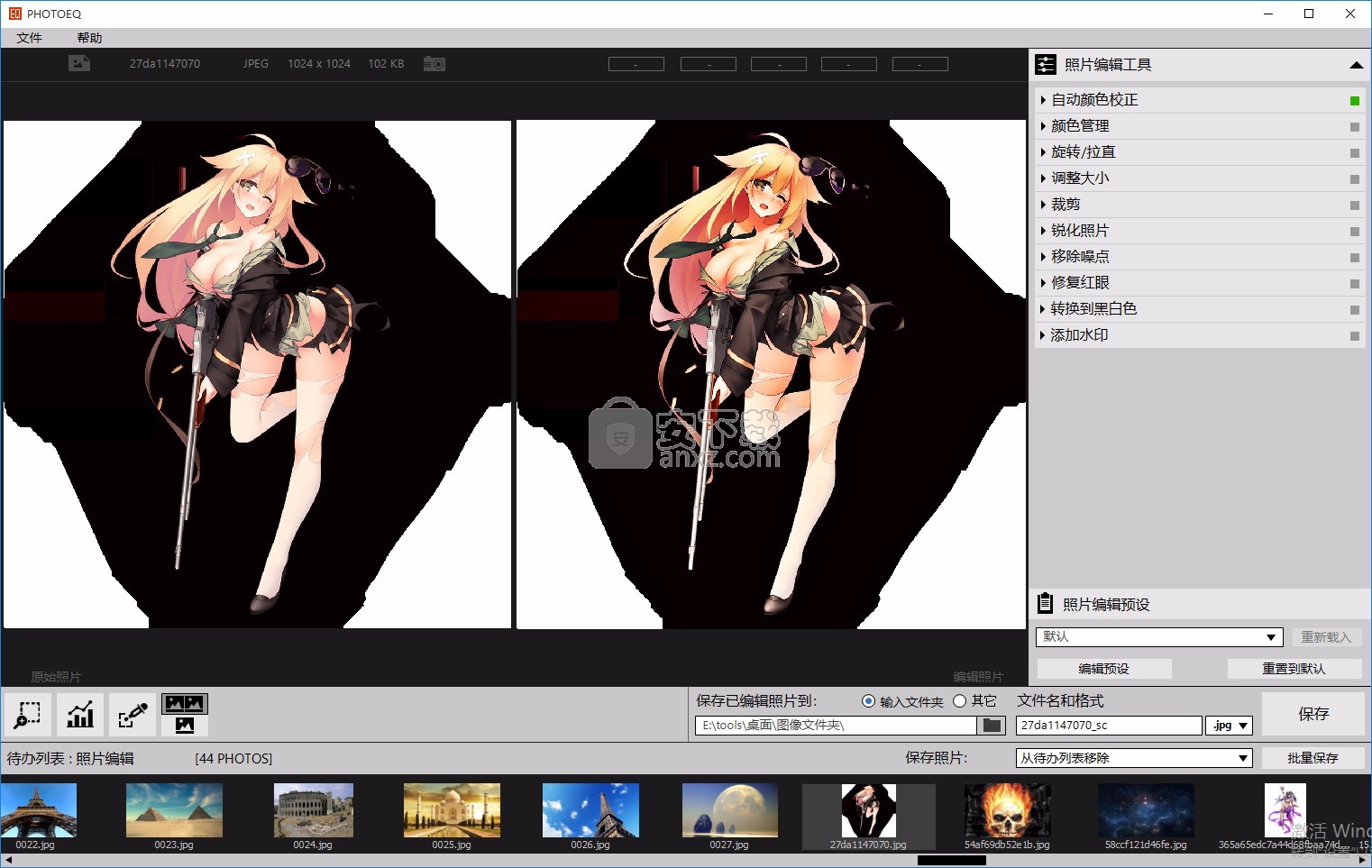Click the edited photo preview pane
Image resolution: width=1372 pixels, height=868 pixels.
[x=771, y=374]
